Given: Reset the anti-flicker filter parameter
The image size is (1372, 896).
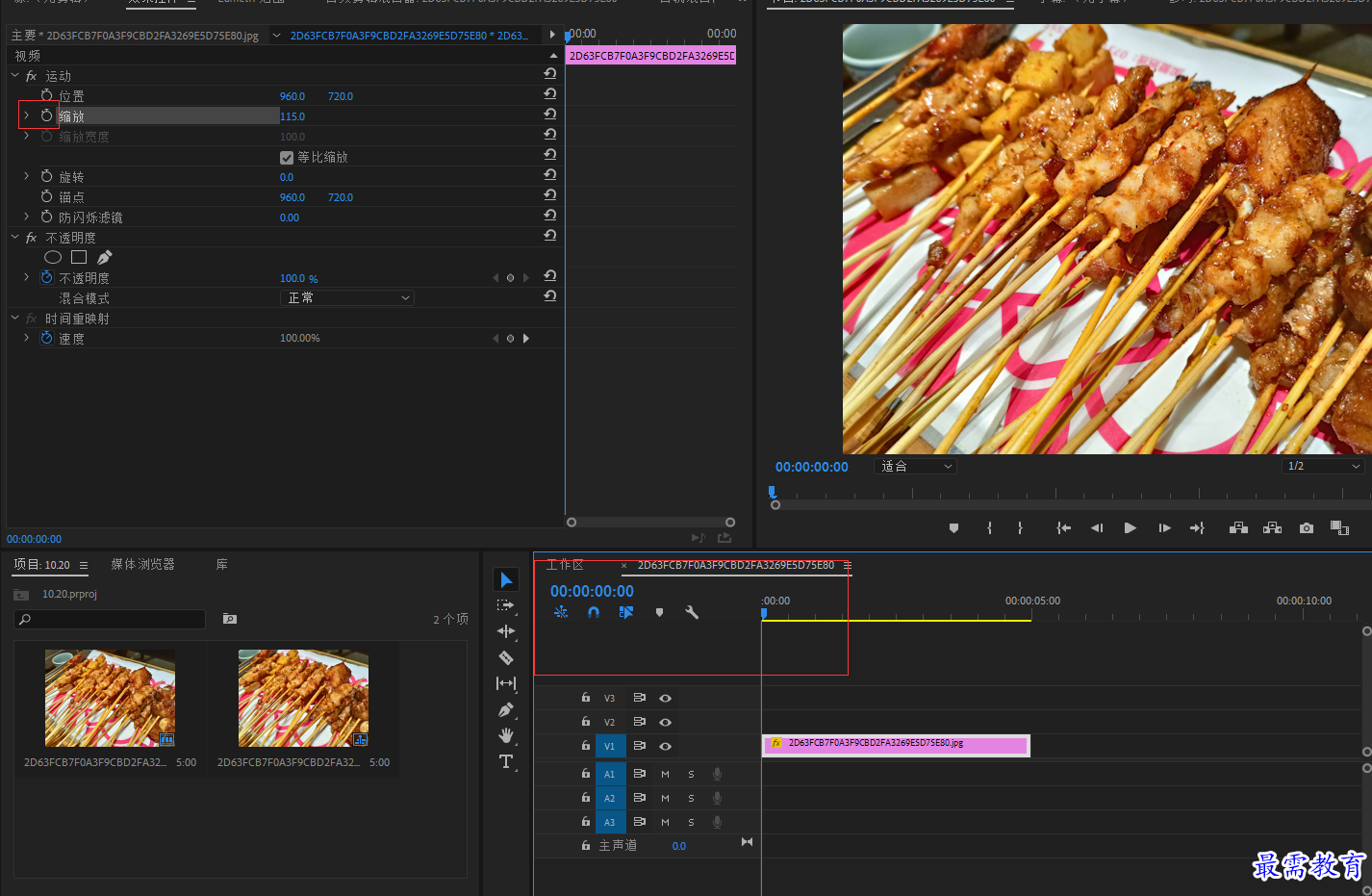Looking at the screenshot, I should coord(550,215).
